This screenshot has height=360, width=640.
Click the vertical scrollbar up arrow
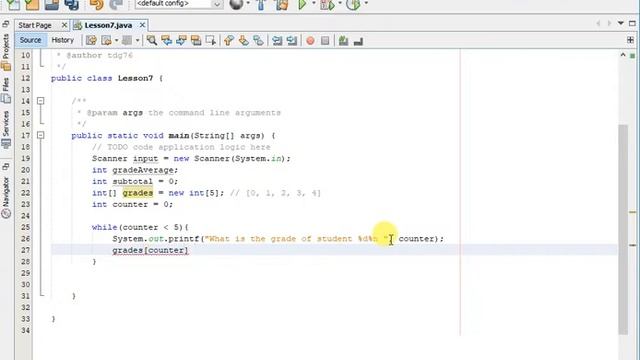[623, 55]
